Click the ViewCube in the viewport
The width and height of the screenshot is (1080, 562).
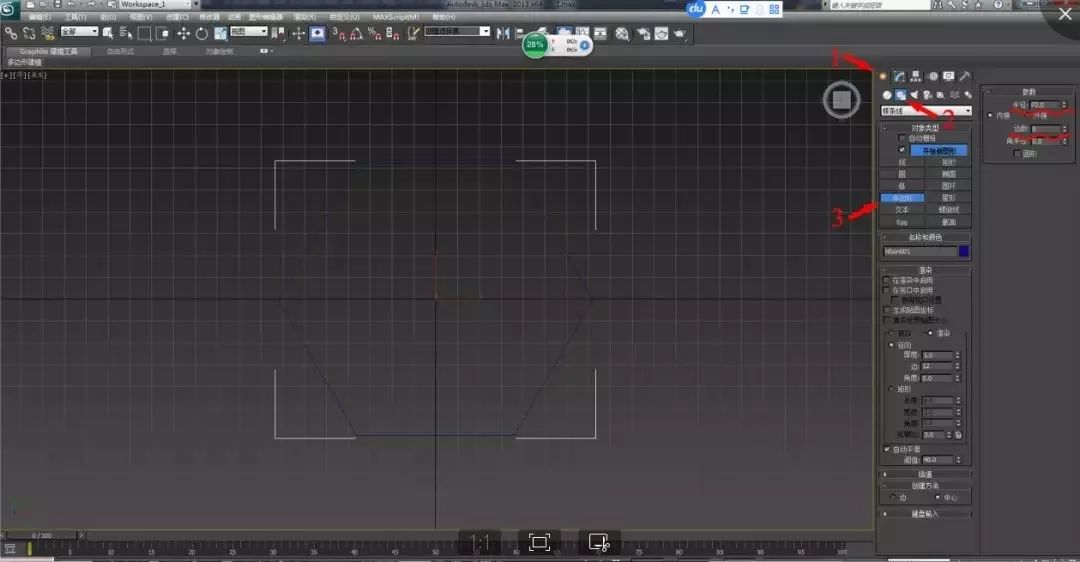coord(841,101)
